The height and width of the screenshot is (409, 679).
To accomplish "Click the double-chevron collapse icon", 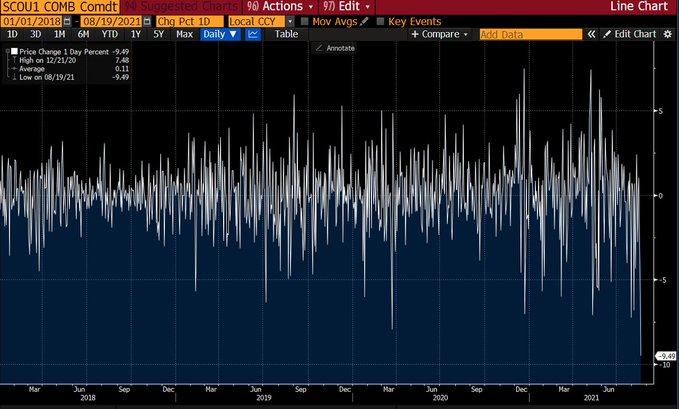I will (592, 34).
